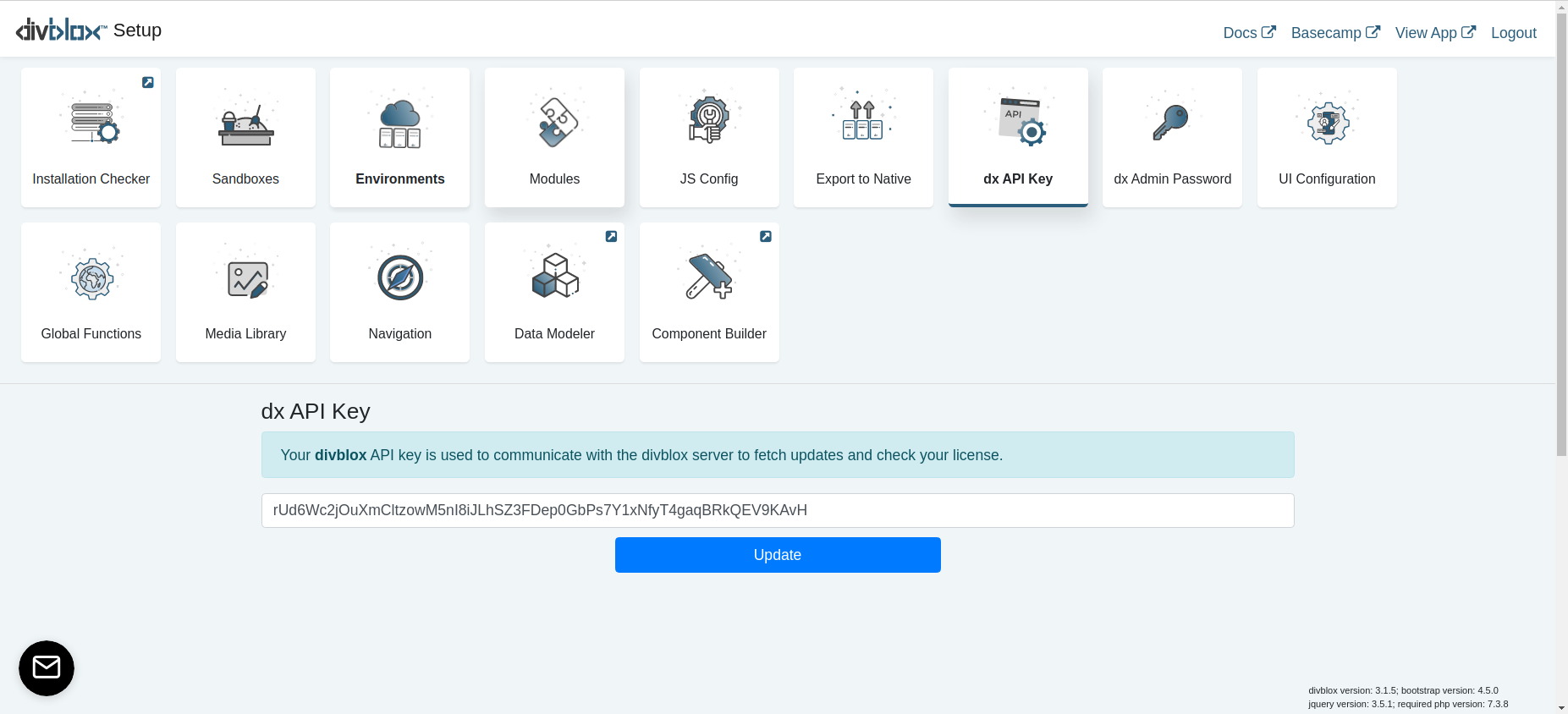The height and width of the screenshot is (714, 1568).
Task: Click the blue Update button
Action: pyautogui.click(x=778, y=555)
